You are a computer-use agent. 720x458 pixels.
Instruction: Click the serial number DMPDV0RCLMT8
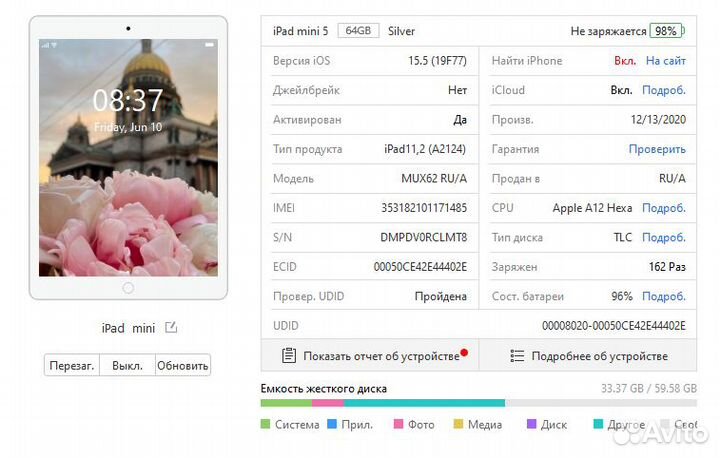coord(423,237)
